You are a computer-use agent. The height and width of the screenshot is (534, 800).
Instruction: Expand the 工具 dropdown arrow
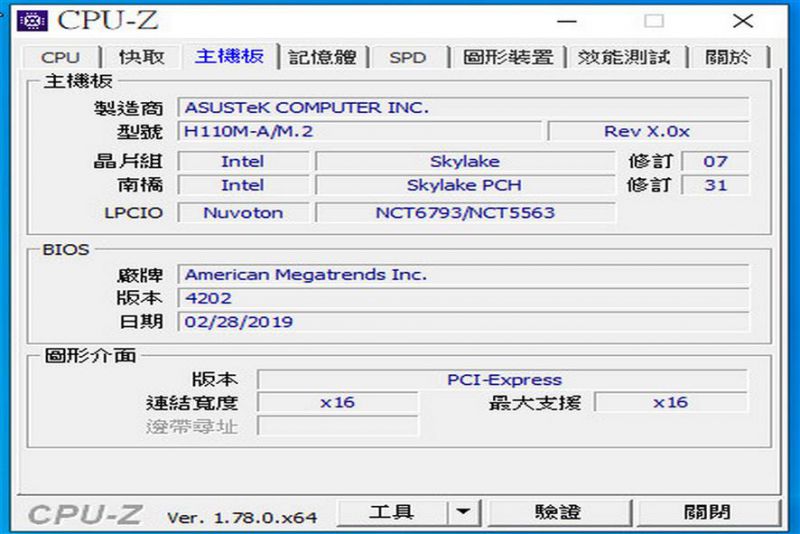point(463,512)
